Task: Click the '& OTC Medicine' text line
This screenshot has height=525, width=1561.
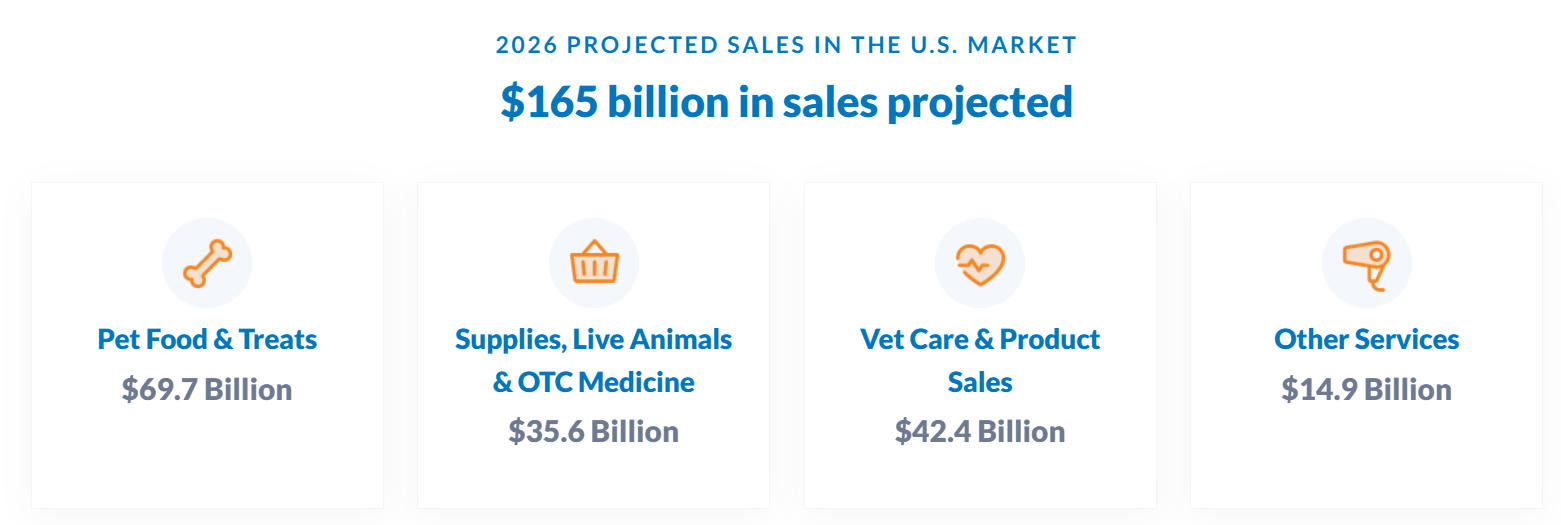Action: [594, 383]
